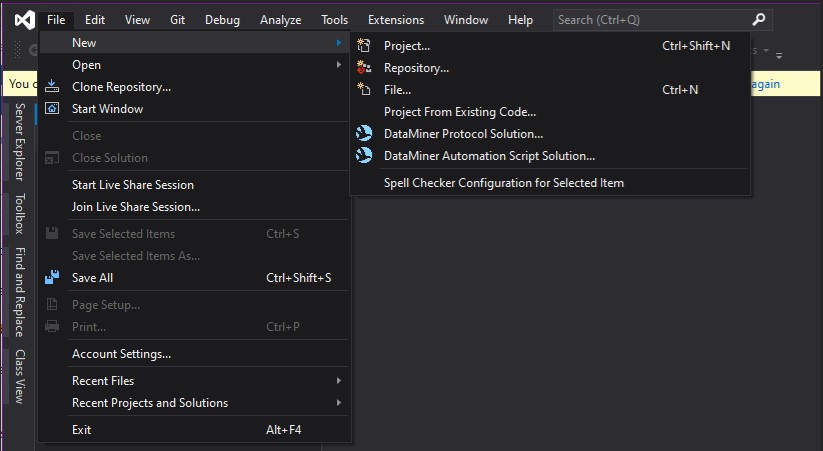Viewport: 823px width, 451px height.
Task: Open the Recent Files menu entry
Action: 194,381
